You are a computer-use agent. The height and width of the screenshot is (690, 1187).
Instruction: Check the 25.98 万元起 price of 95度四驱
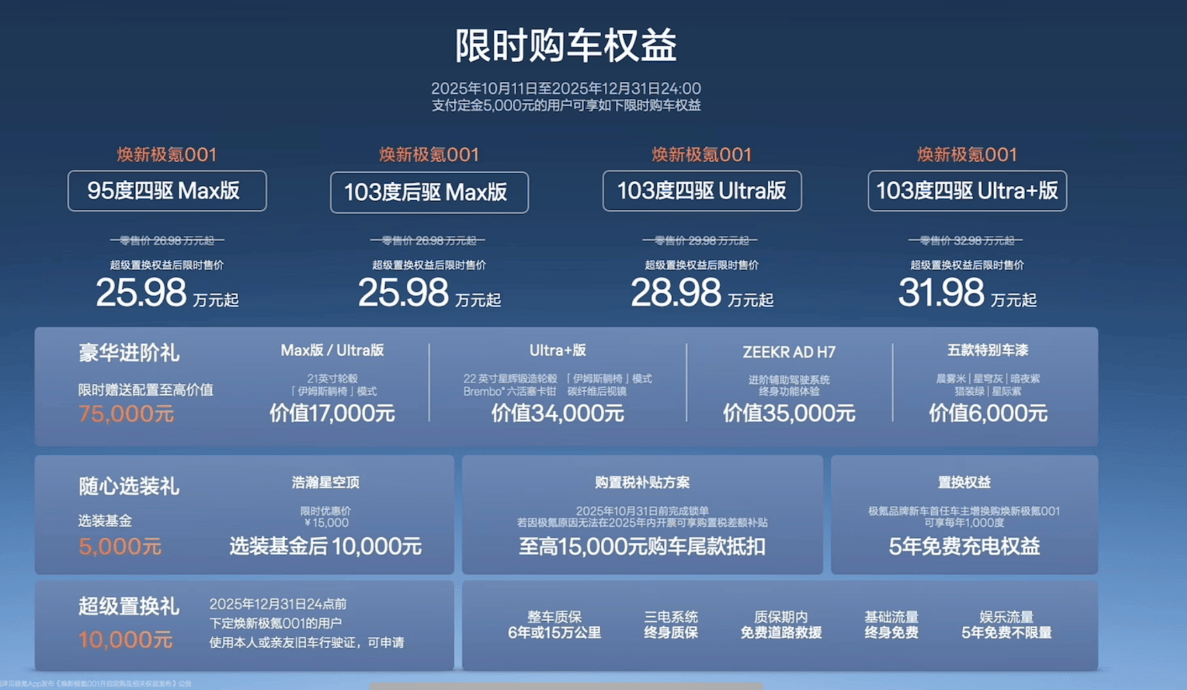(x=166, y=293)
